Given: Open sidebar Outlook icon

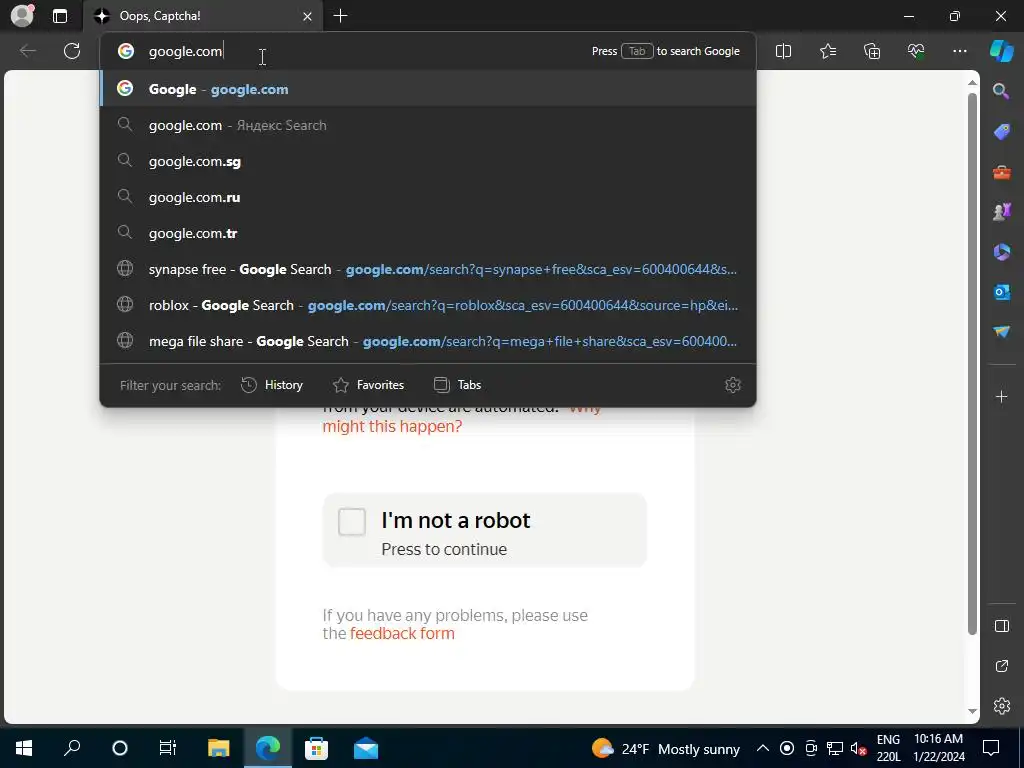Looking at the screenshot, I should 1001,291.
